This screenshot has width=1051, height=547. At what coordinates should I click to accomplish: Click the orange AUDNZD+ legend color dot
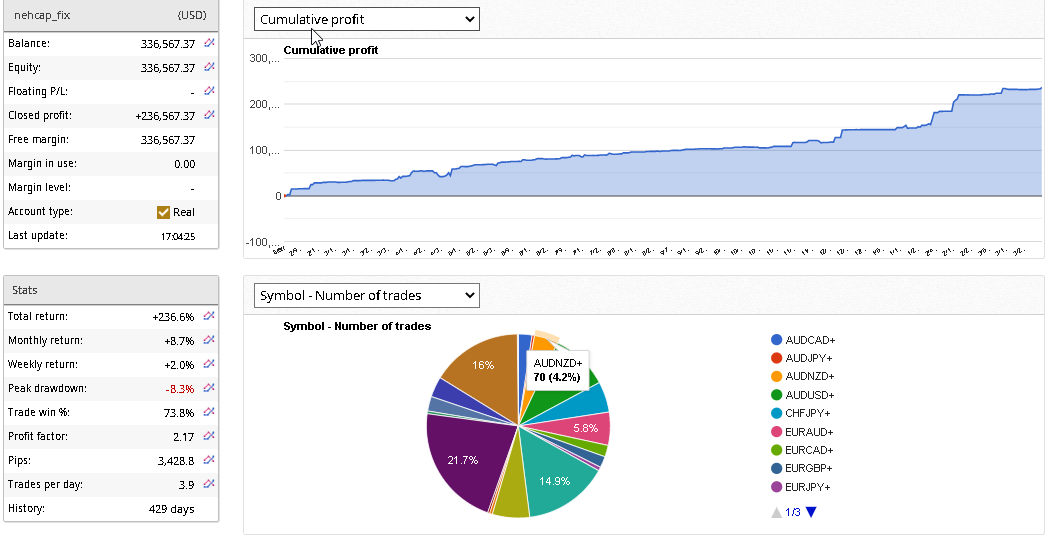[x=776, y=376]
